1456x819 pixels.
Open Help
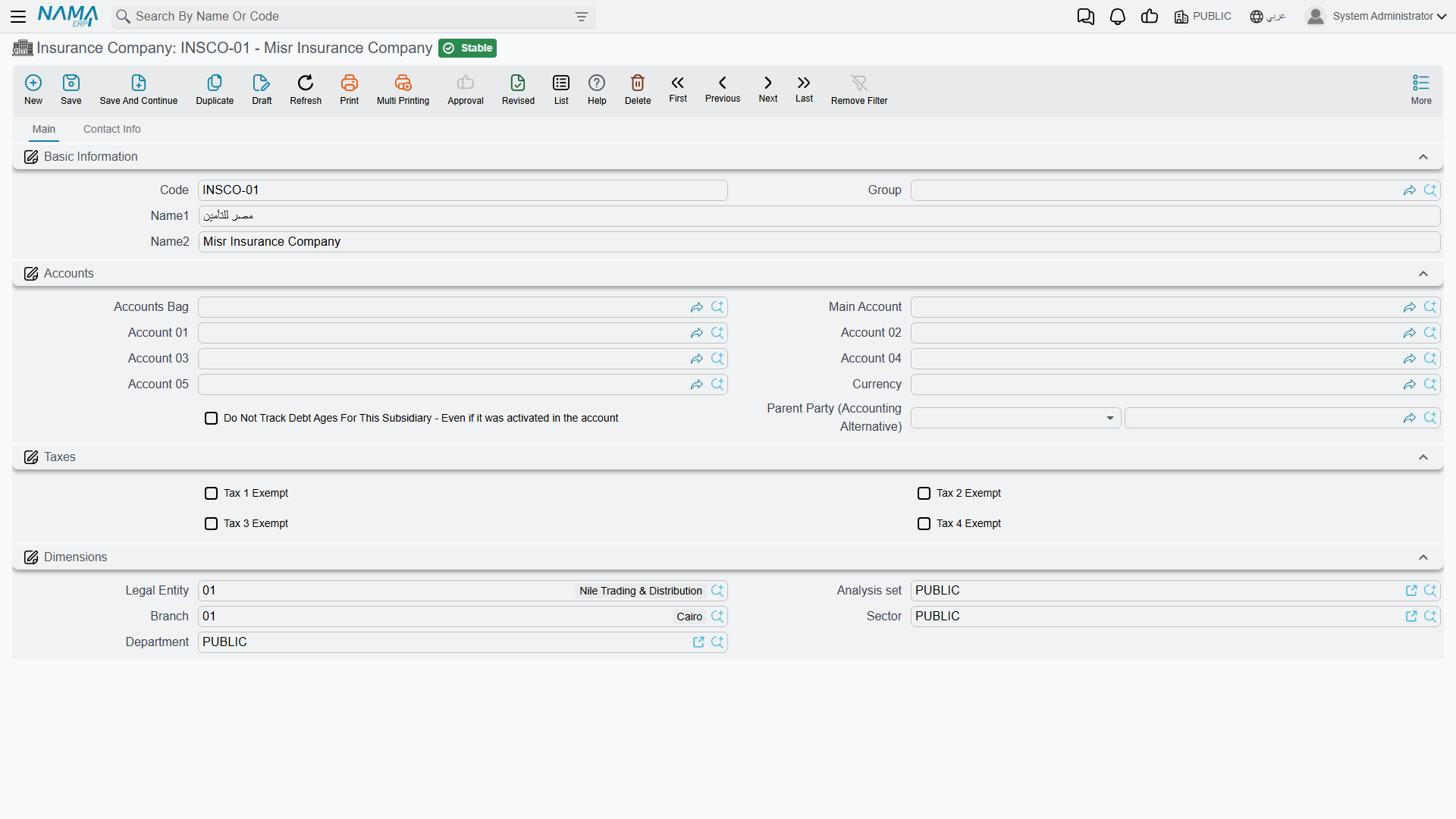597,89
